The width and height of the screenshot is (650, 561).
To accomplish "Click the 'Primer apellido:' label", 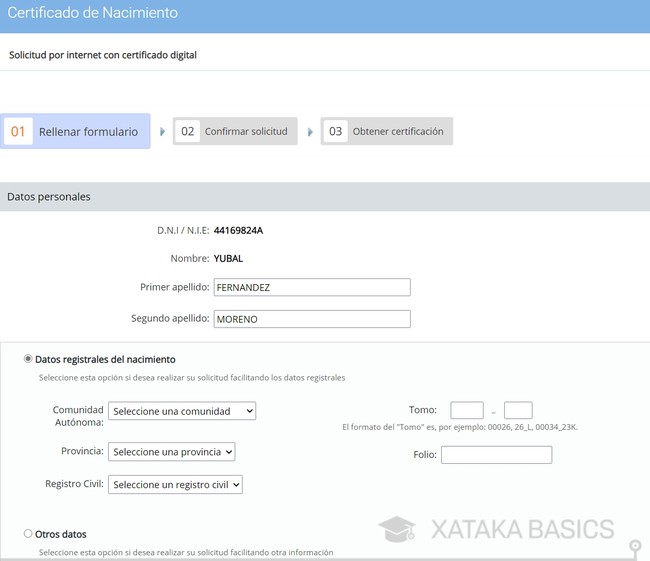I will coord(175,287).
